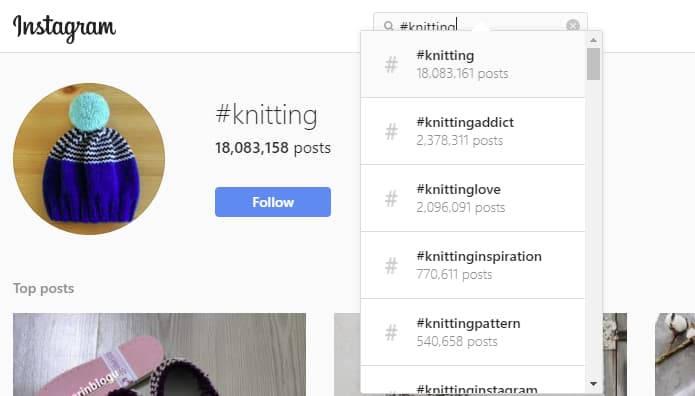Click hash icon beside #knittingaddict
This screenshot has width=695, height=396.
tap(391, 132)
